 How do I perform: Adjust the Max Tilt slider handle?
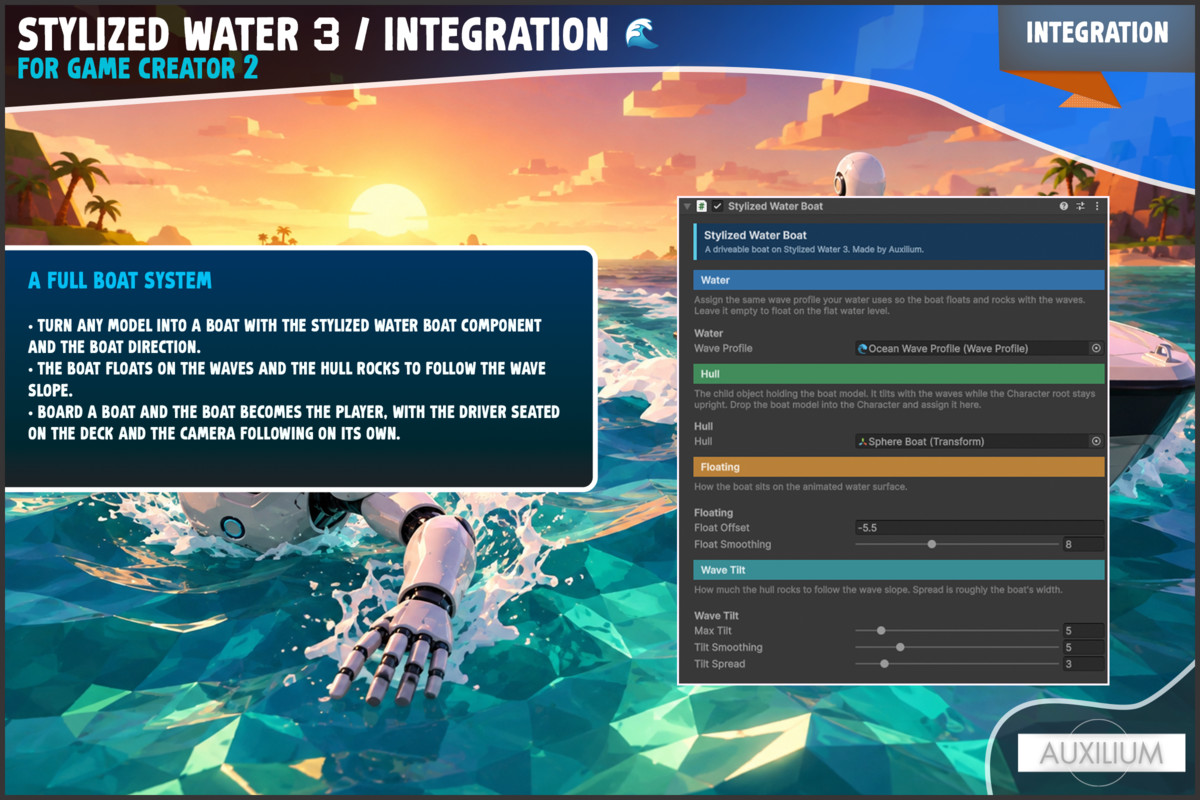[x=881, y=631]
